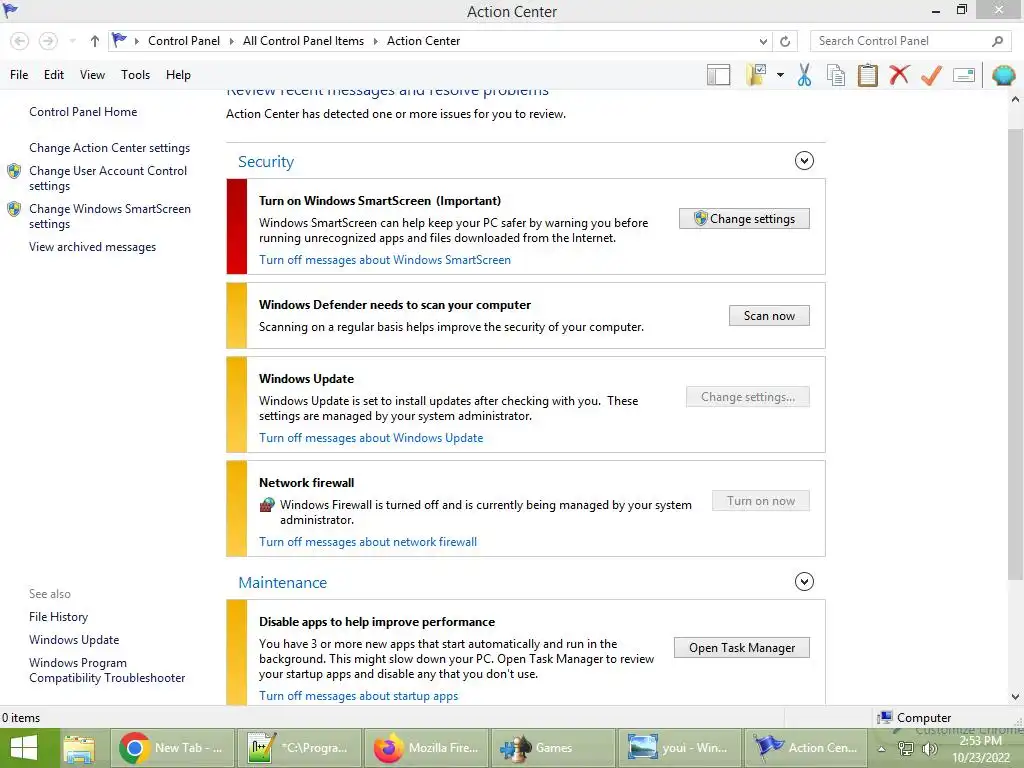Open View archived messages

pos(92,247)
